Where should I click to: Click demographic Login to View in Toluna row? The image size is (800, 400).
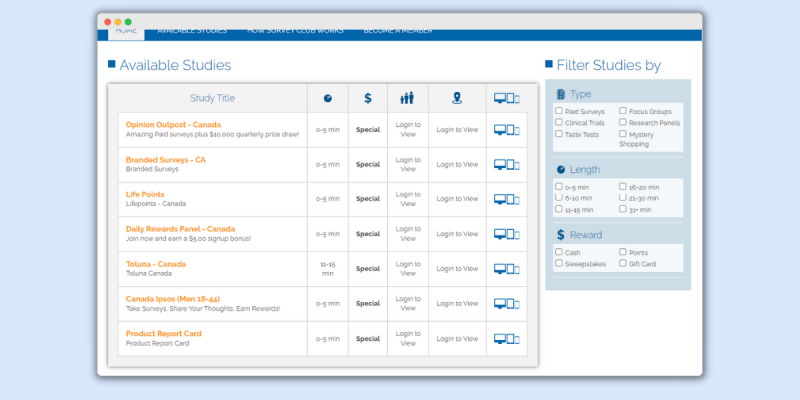pos(408,269)
